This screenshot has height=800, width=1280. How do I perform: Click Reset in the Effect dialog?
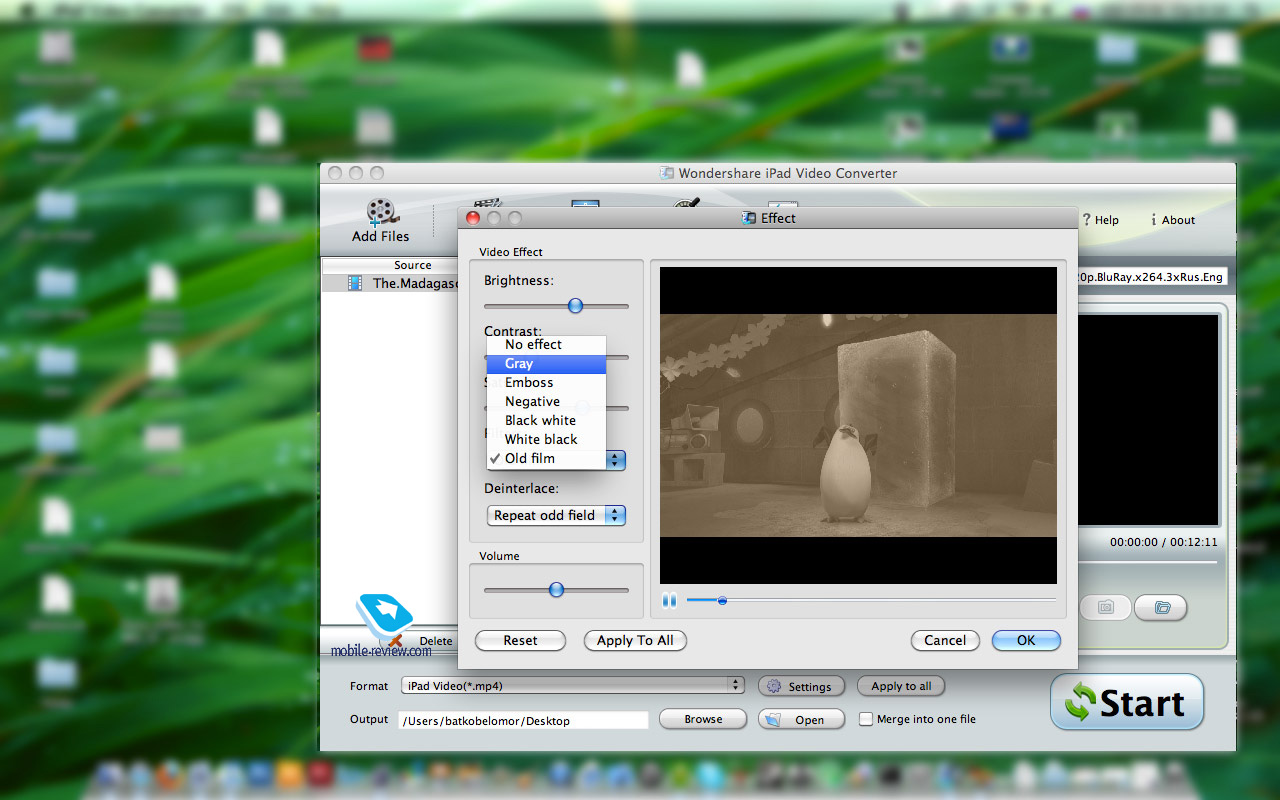520,640
